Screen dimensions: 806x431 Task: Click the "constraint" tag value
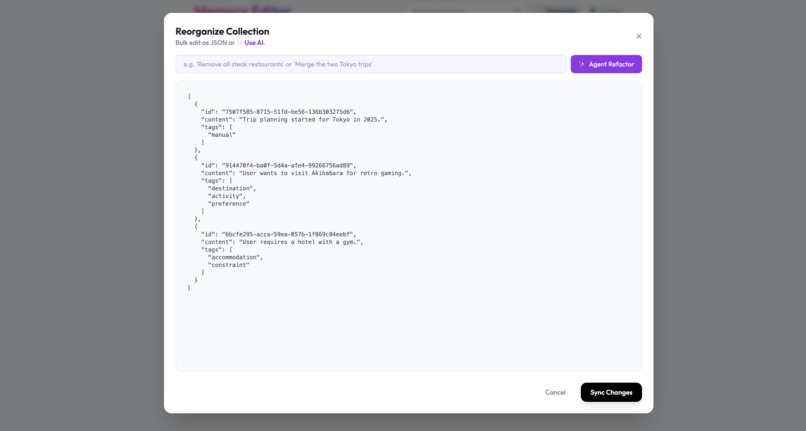click(x=229, y=265)
